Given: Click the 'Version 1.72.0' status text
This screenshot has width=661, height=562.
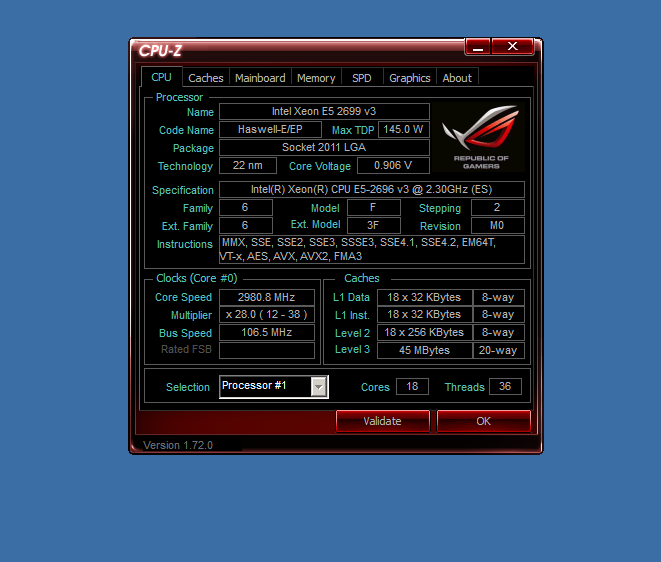Looking at the screenshot, I should [x=178, y=445].
